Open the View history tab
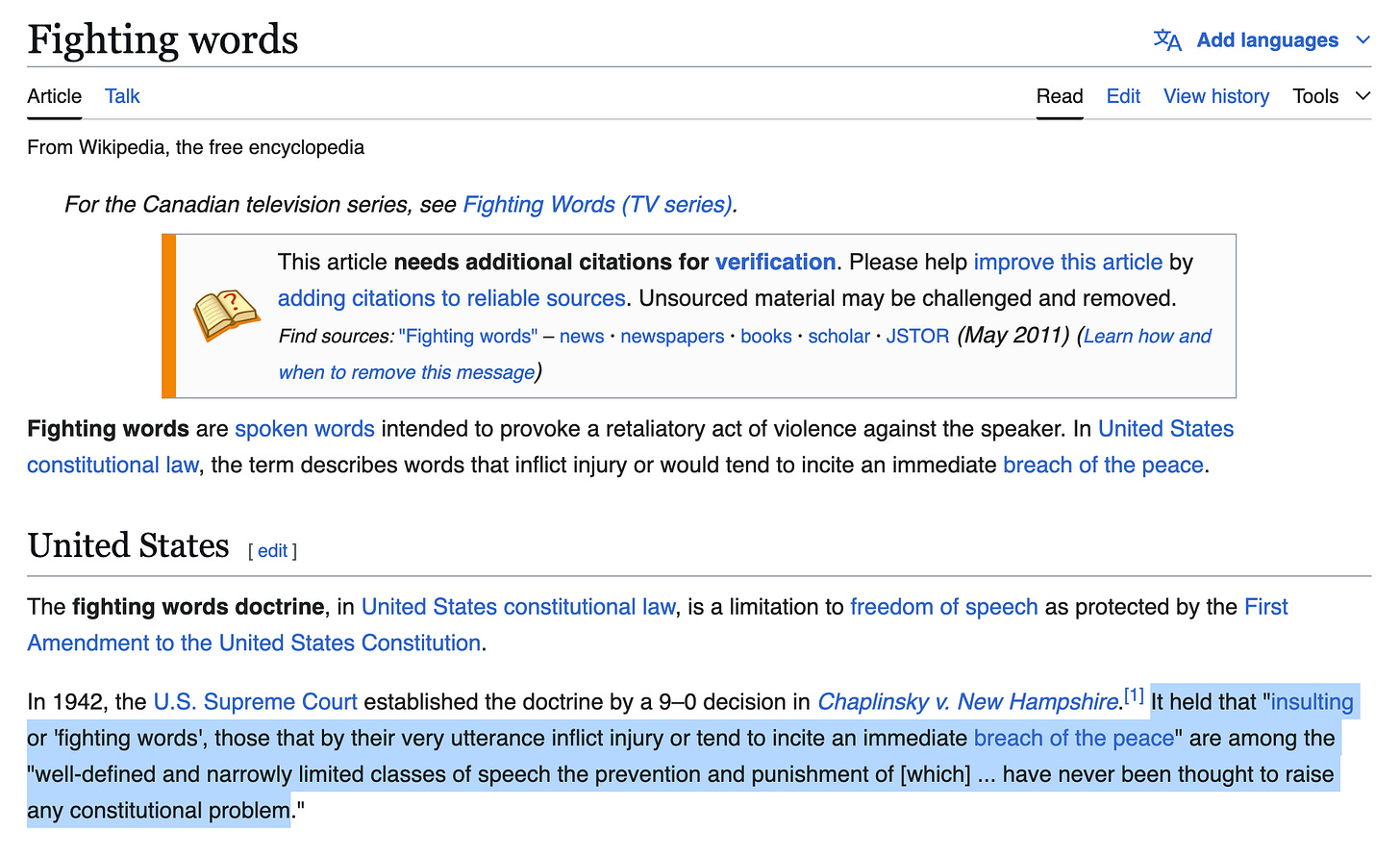 (1216, 96)
